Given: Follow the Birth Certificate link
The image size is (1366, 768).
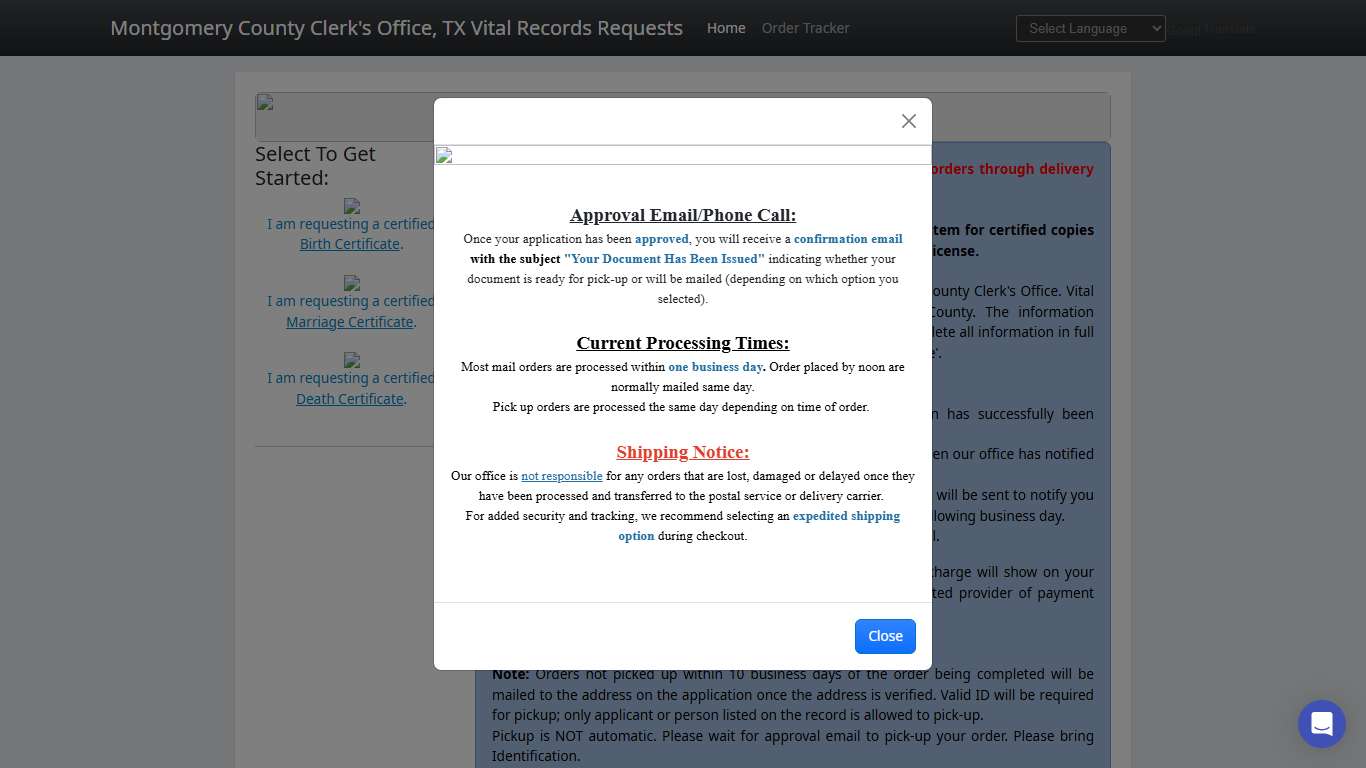Looking at the screenshot, I should click(x=349, y=243).
